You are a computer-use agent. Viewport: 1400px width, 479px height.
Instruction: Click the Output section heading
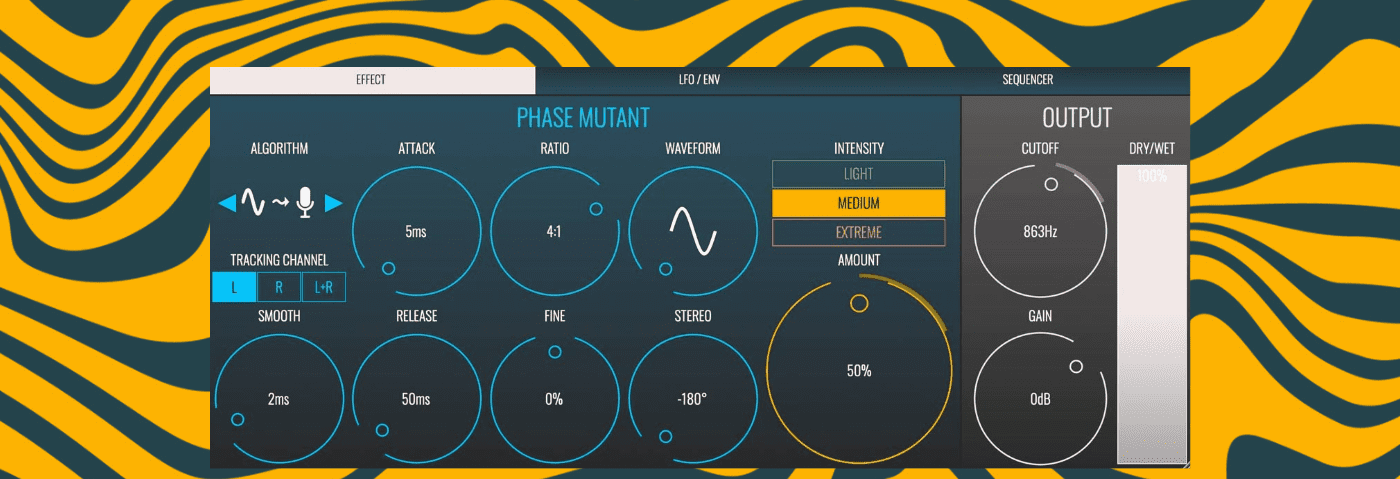point(1077,117)
